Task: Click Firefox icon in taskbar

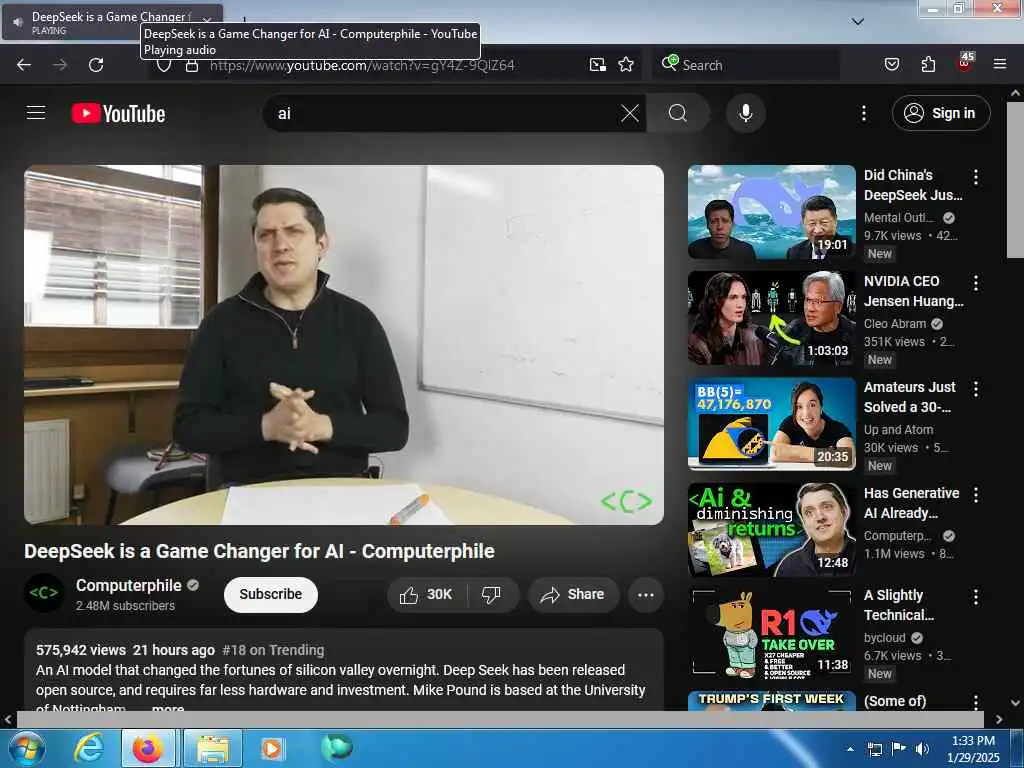Action: [x=148, y=748]
